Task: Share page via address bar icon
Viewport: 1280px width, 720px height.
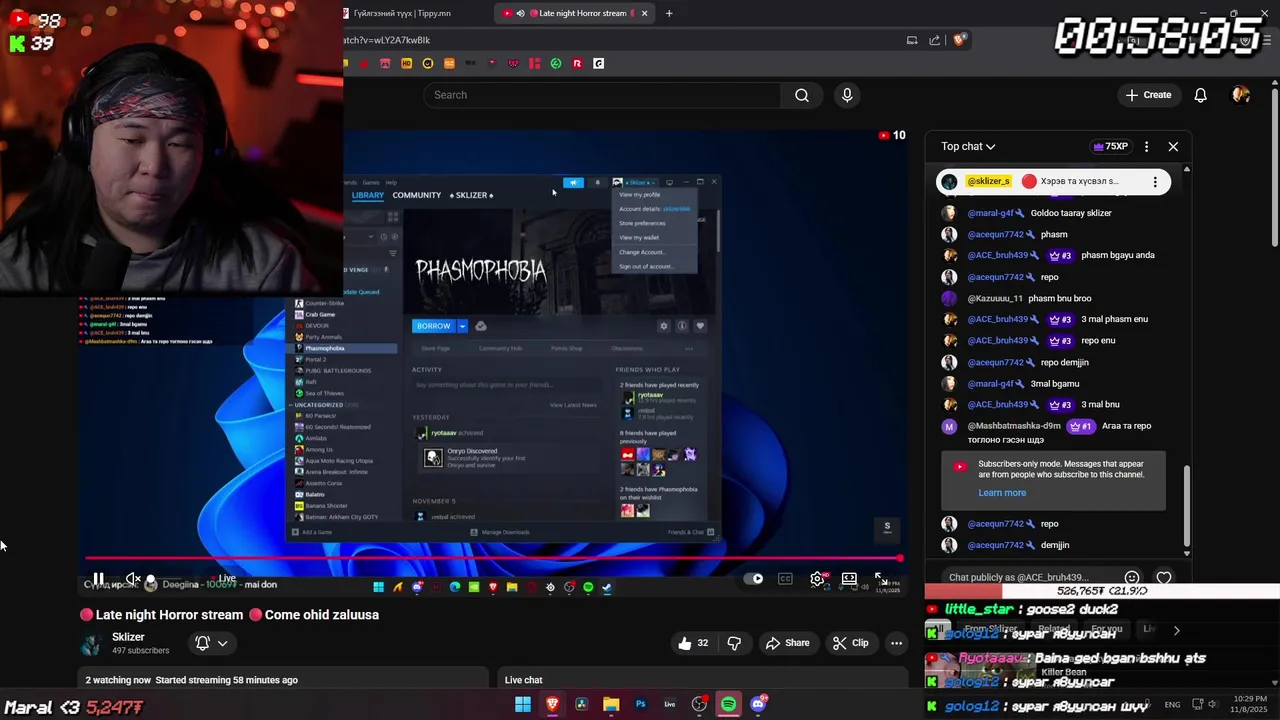Action: coord(935,40)
